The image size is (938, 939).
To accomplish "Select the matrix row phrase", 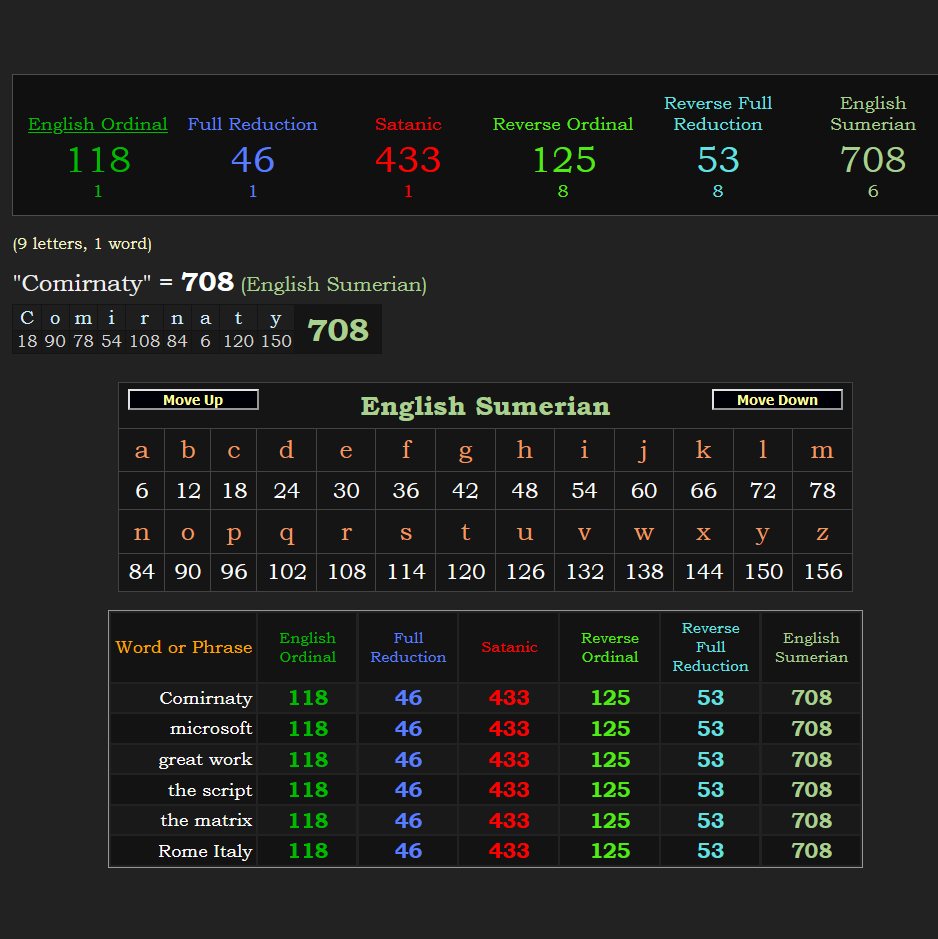I will pos(206,820).
